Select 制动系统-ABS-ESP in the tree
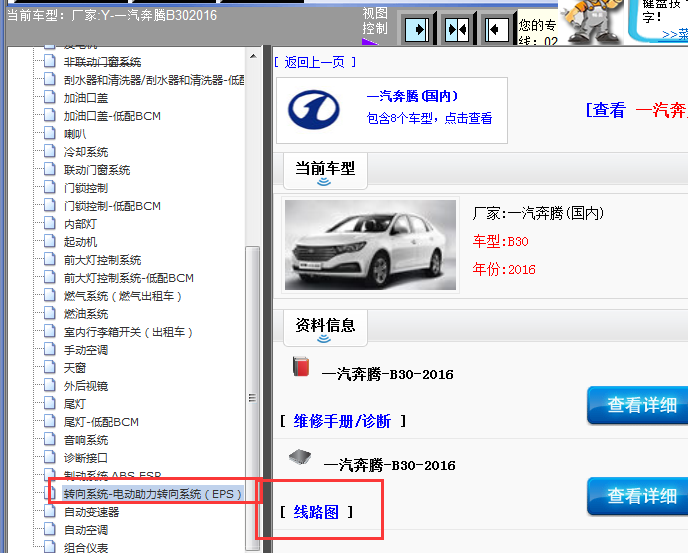The height and width of the screenshot is (553, 688). pyautogui.click(x=112, y=475)
